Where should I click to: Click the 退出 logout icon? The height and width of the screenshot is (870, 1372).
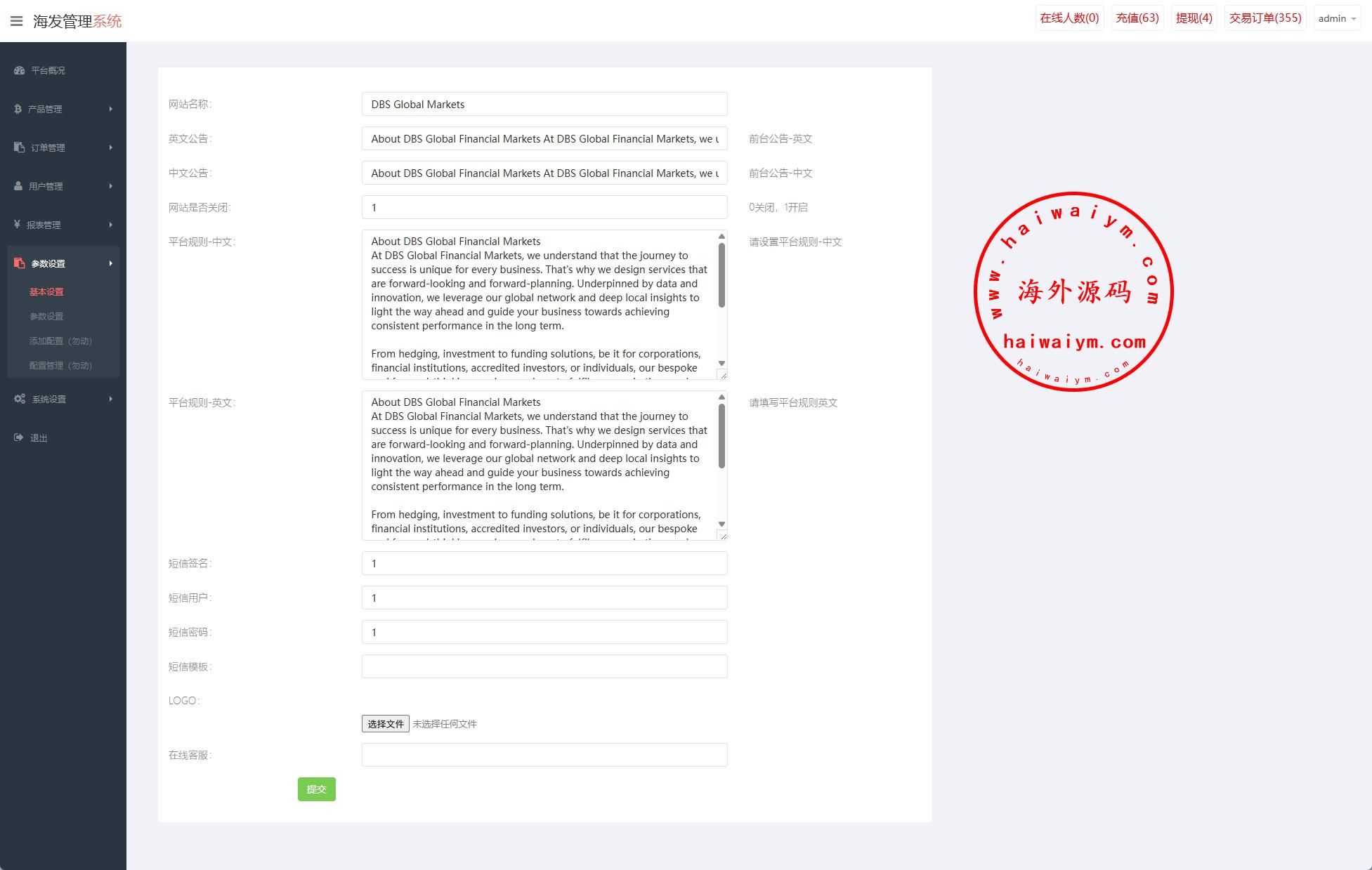19,437
